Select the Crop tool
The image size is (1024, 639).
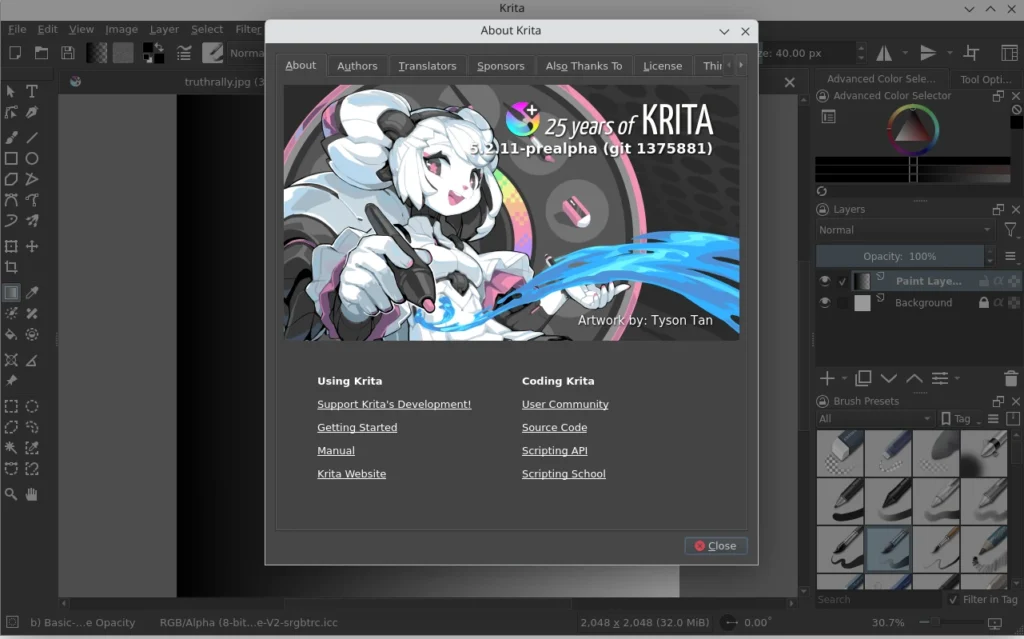(x=11, y=267)
